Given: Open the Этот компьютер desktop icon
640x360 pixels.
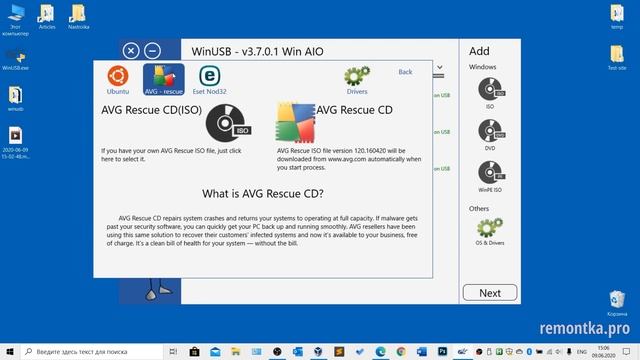Looking at the screenshot, I should click(x=16, y=20).
